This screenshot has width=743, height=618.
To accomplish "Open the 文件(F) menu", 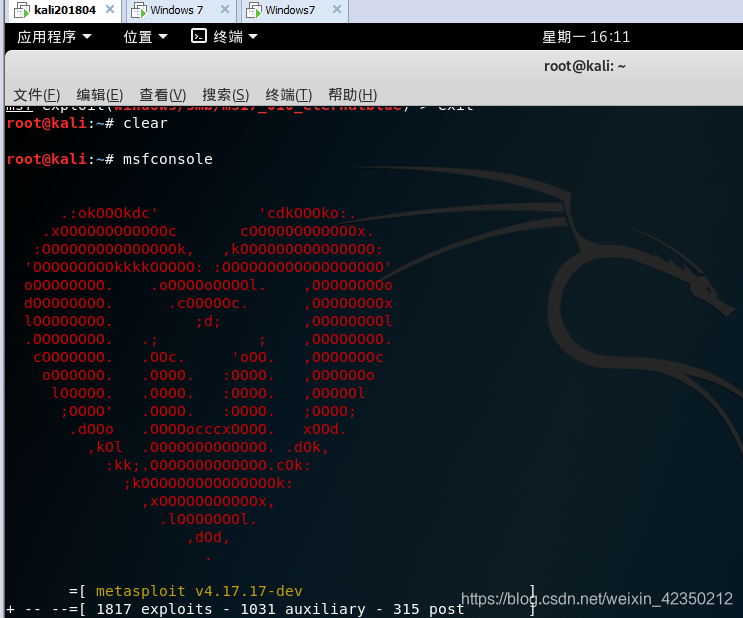I will [x=36, y=95].
